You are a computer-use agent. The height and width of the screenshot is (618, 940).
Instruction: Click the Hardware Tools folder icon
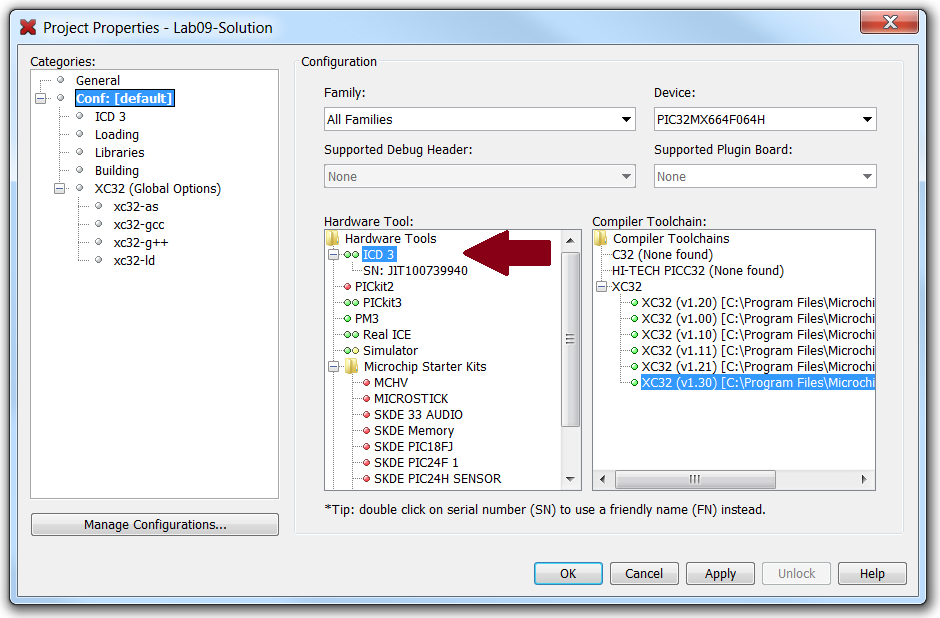click(x=333, y=239)
